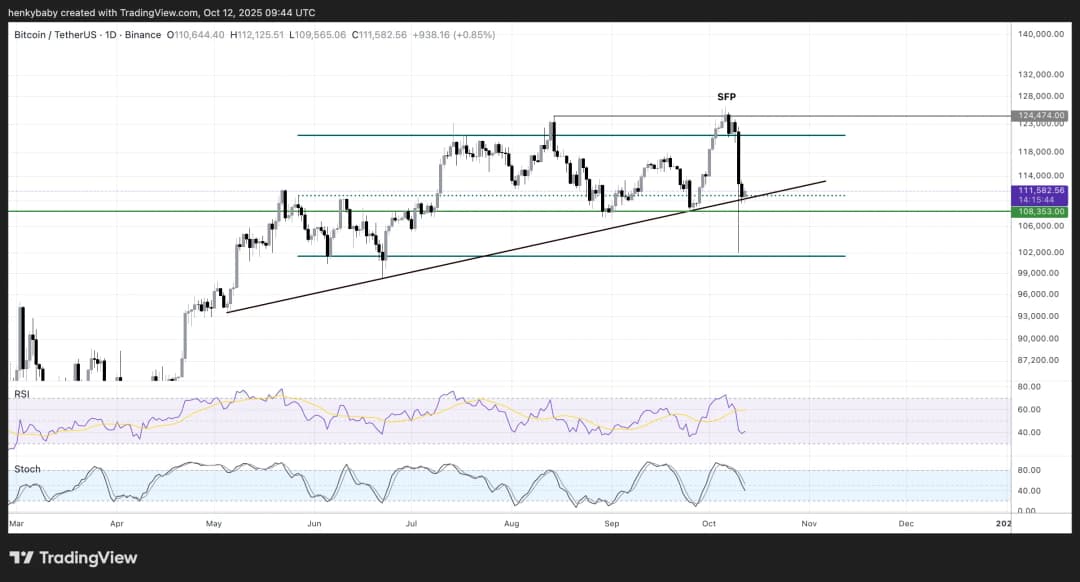Click the RSI indicator label

point(20,395)
